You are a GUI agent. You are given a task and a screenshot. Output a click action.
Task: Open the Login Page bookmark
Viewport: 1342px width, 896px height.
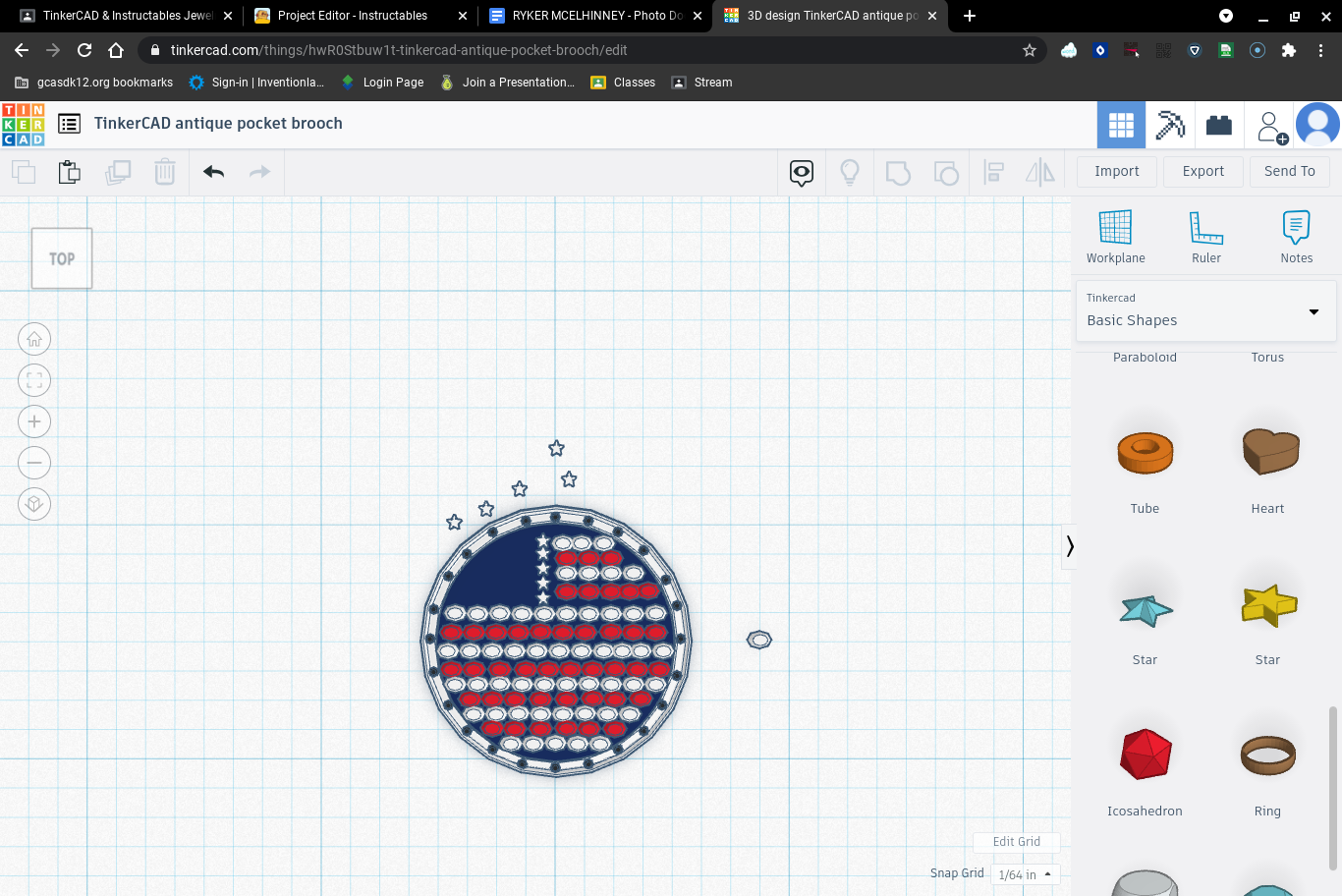tap(382, 83)
